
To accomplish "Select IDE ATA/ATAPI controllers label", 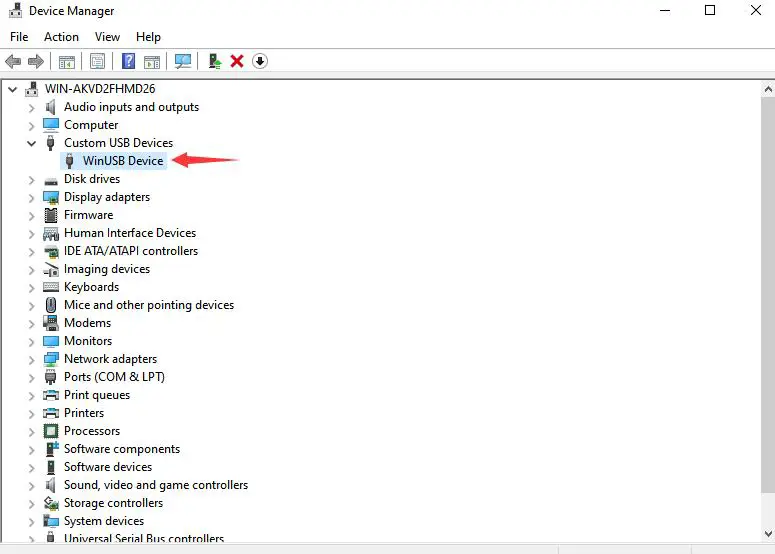I will pos(131,251).
